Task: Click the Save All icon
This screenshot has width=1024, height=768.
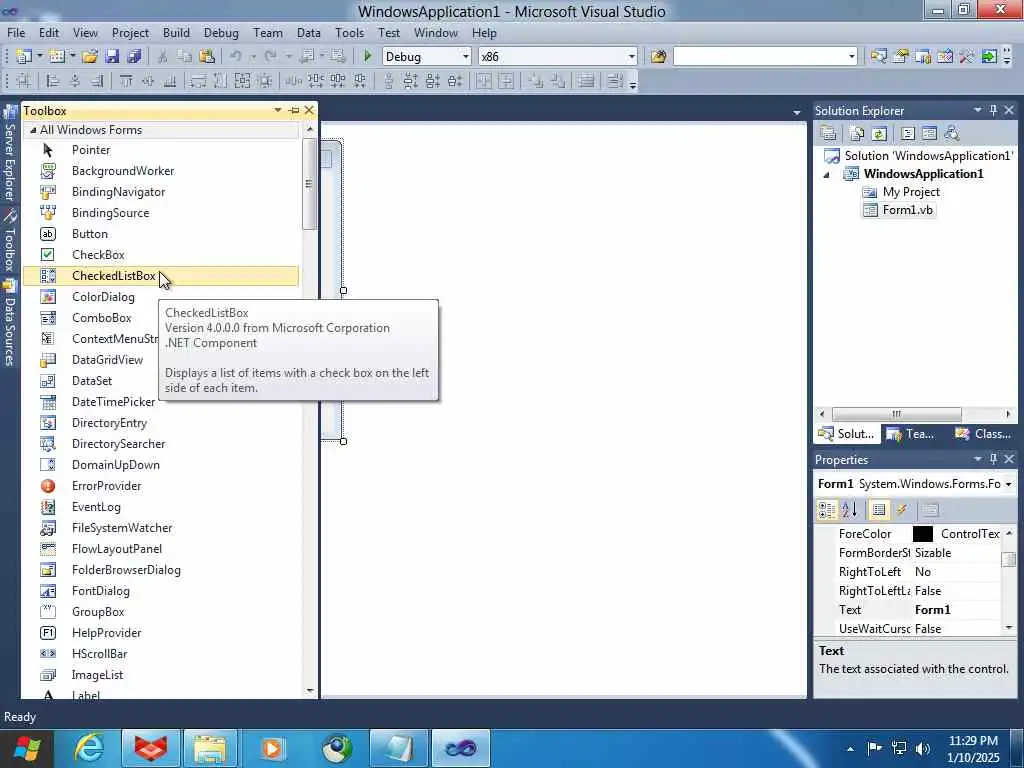Action: [135, 57]
